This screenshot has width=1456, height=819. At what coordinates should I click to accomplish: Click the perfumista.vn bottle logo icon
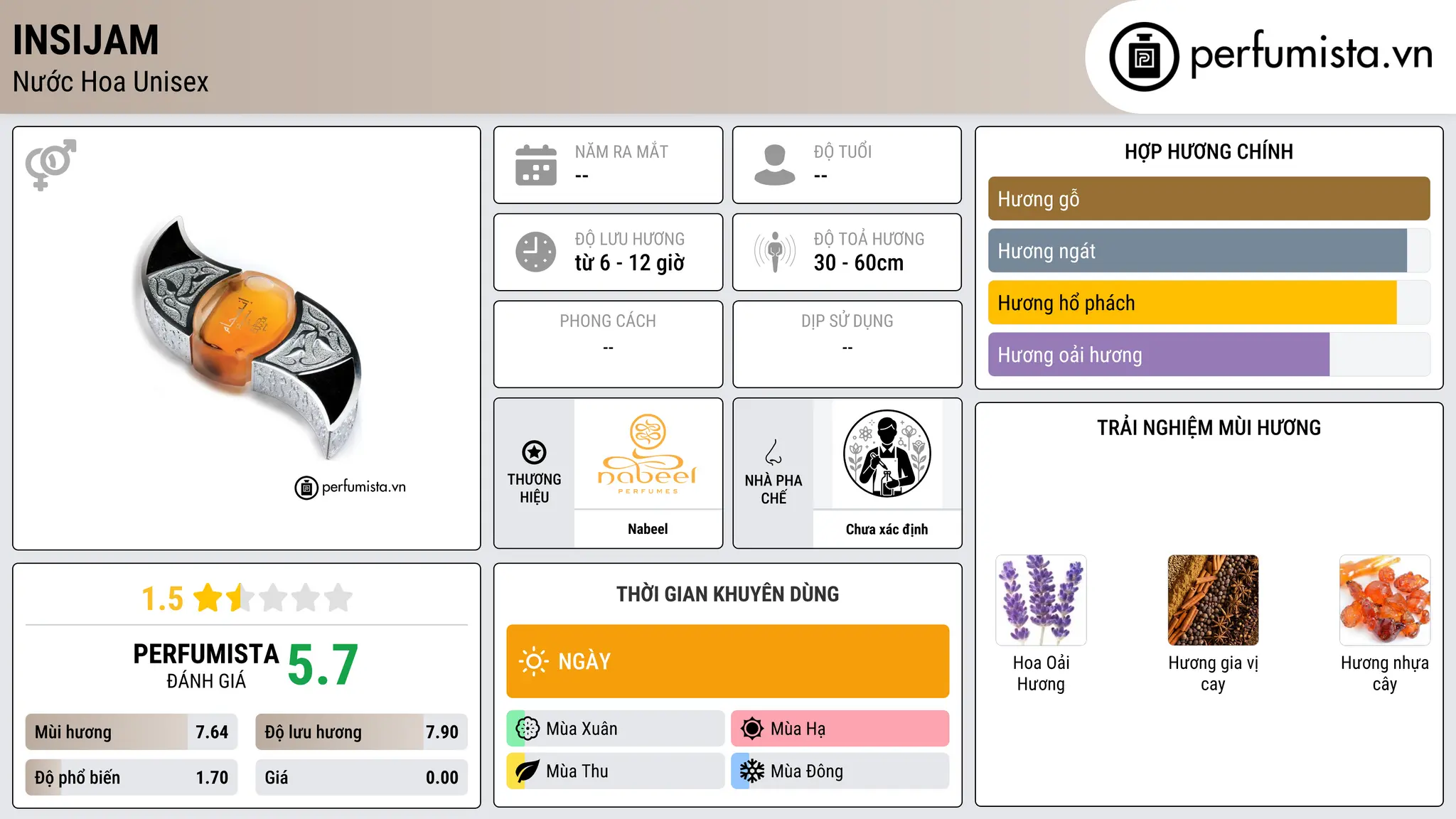point(1144,57)
